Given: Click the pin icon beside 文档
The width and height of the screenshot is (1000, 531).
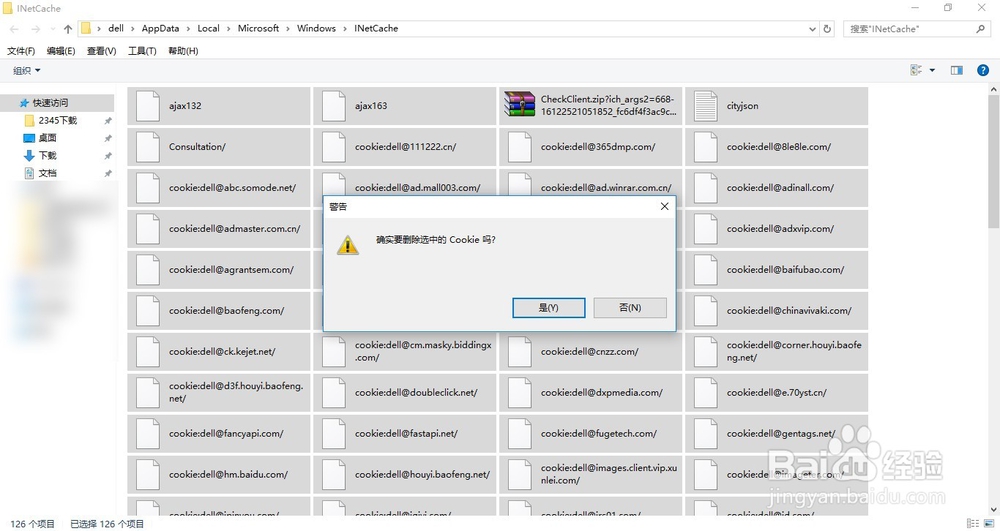Looking at the screenshot, I should [x=108, y=173].
